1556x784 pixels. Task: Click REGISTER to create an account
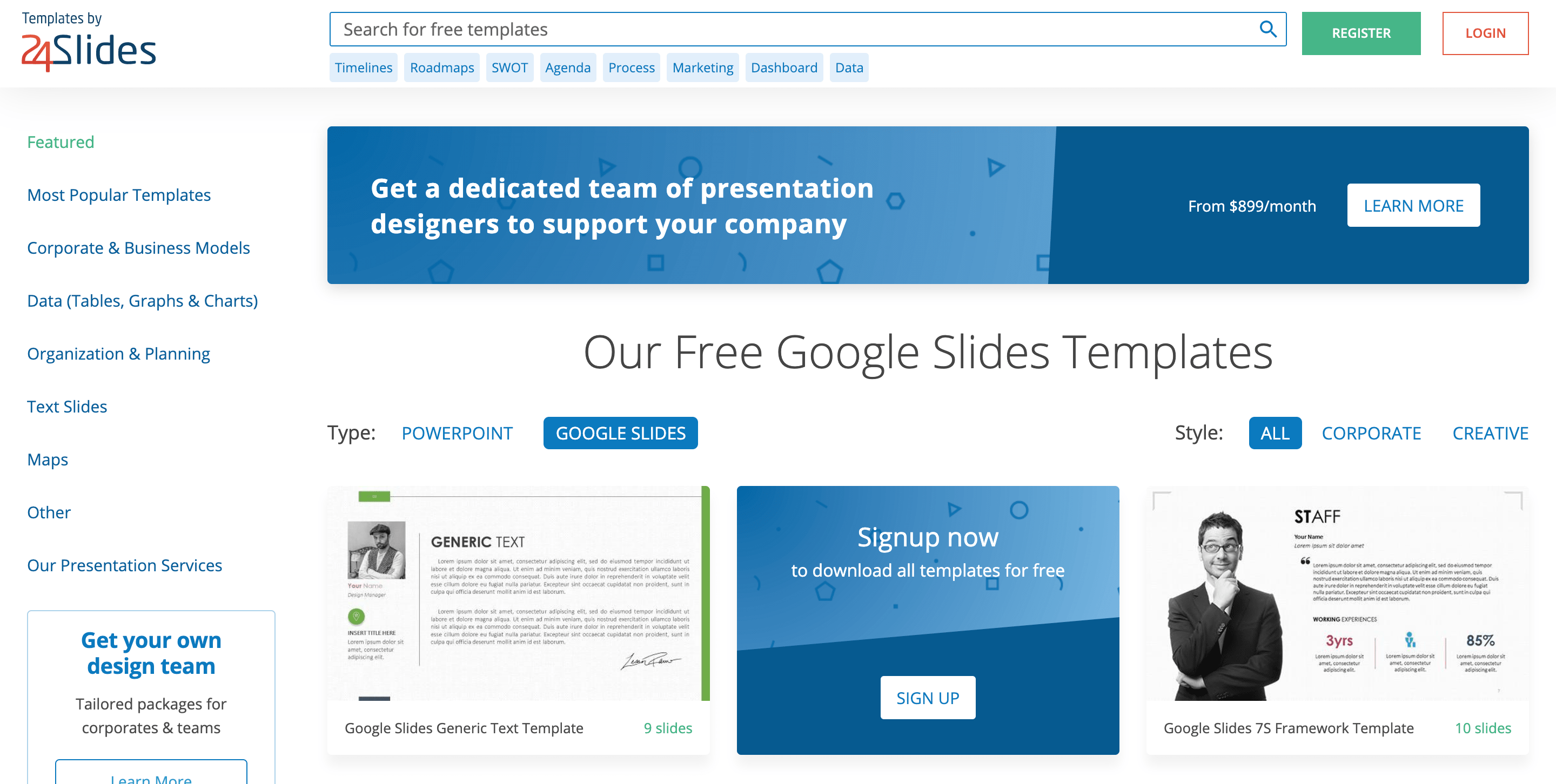(x=1362, y=32)
